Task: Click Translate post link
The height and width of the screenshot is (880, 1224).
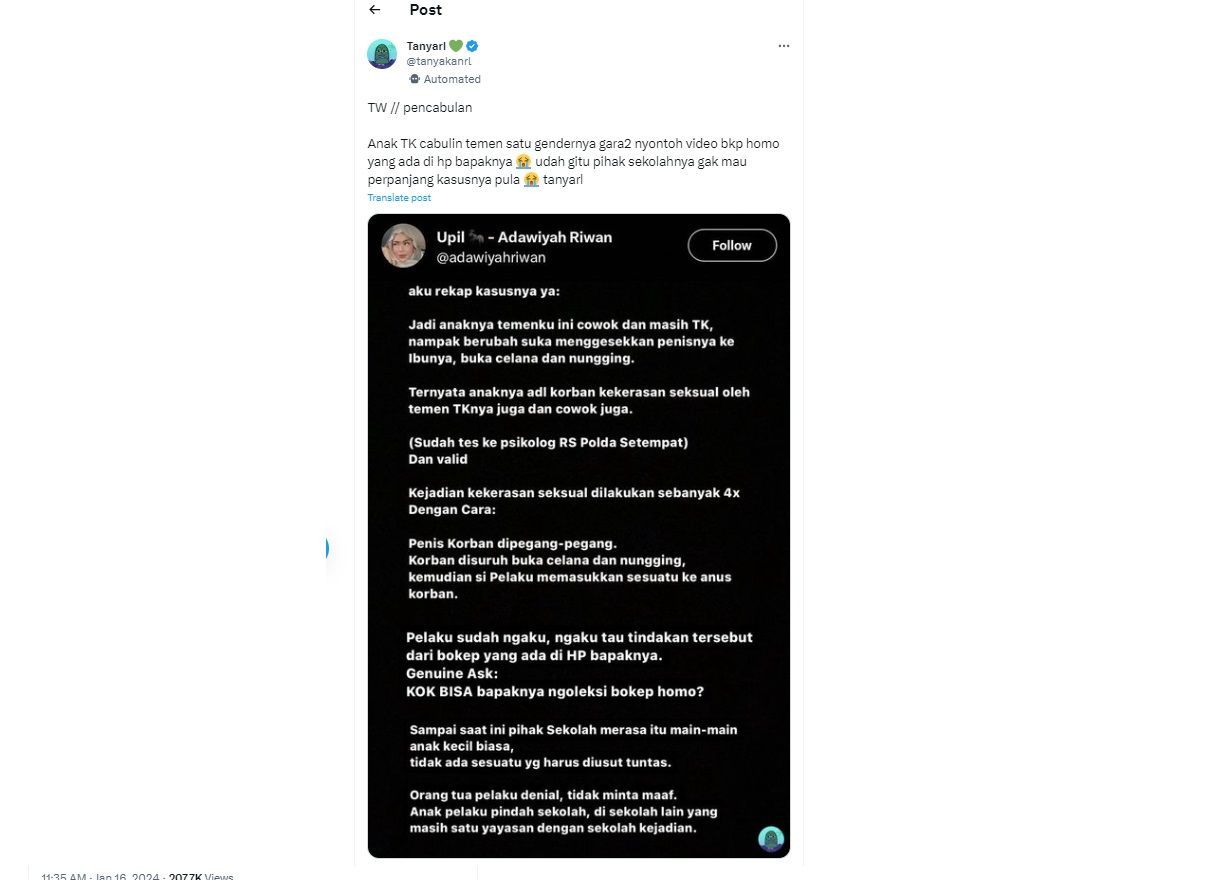Action: (x=399, y=198)
